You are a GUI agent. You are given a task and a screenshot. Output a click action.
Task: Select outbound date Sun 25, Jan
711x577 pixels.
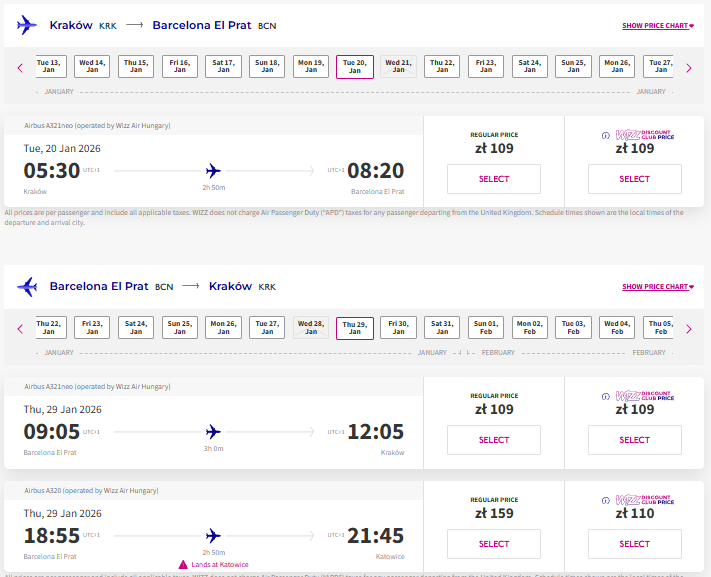click(x=573, y=66)
